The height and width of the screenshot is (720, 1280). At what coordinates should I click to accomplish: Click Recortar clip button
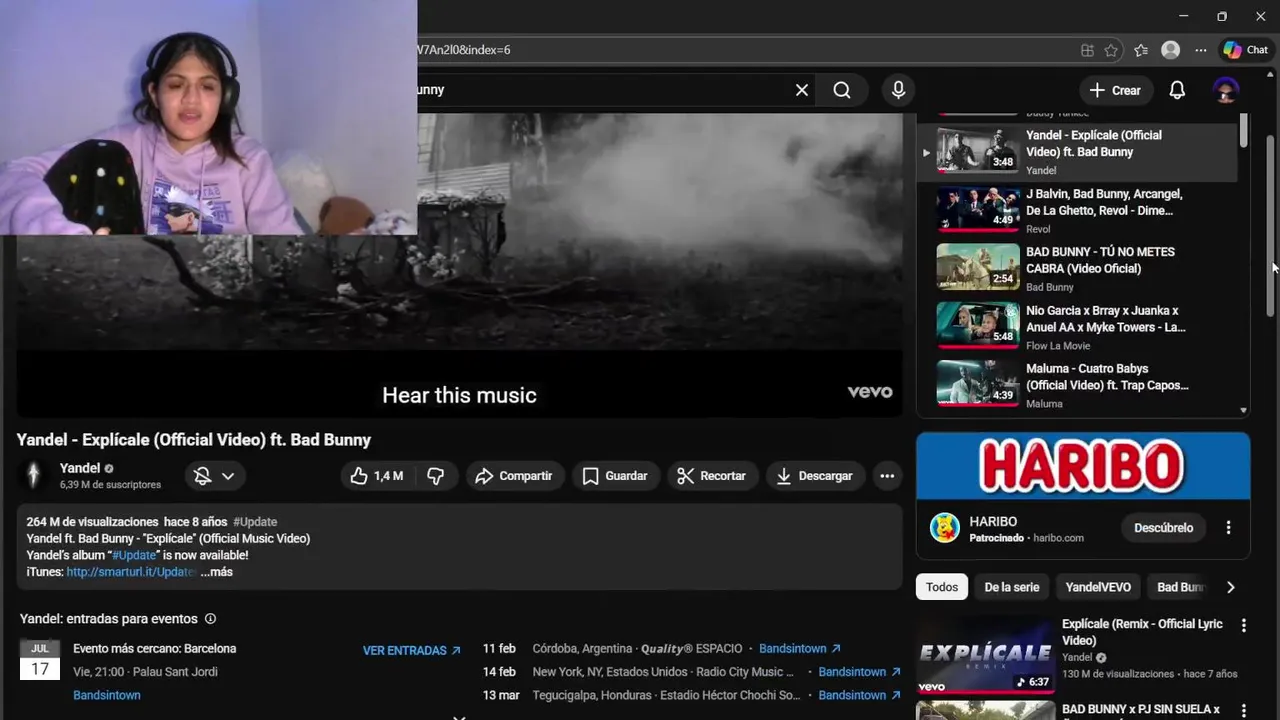coord(711,476)
